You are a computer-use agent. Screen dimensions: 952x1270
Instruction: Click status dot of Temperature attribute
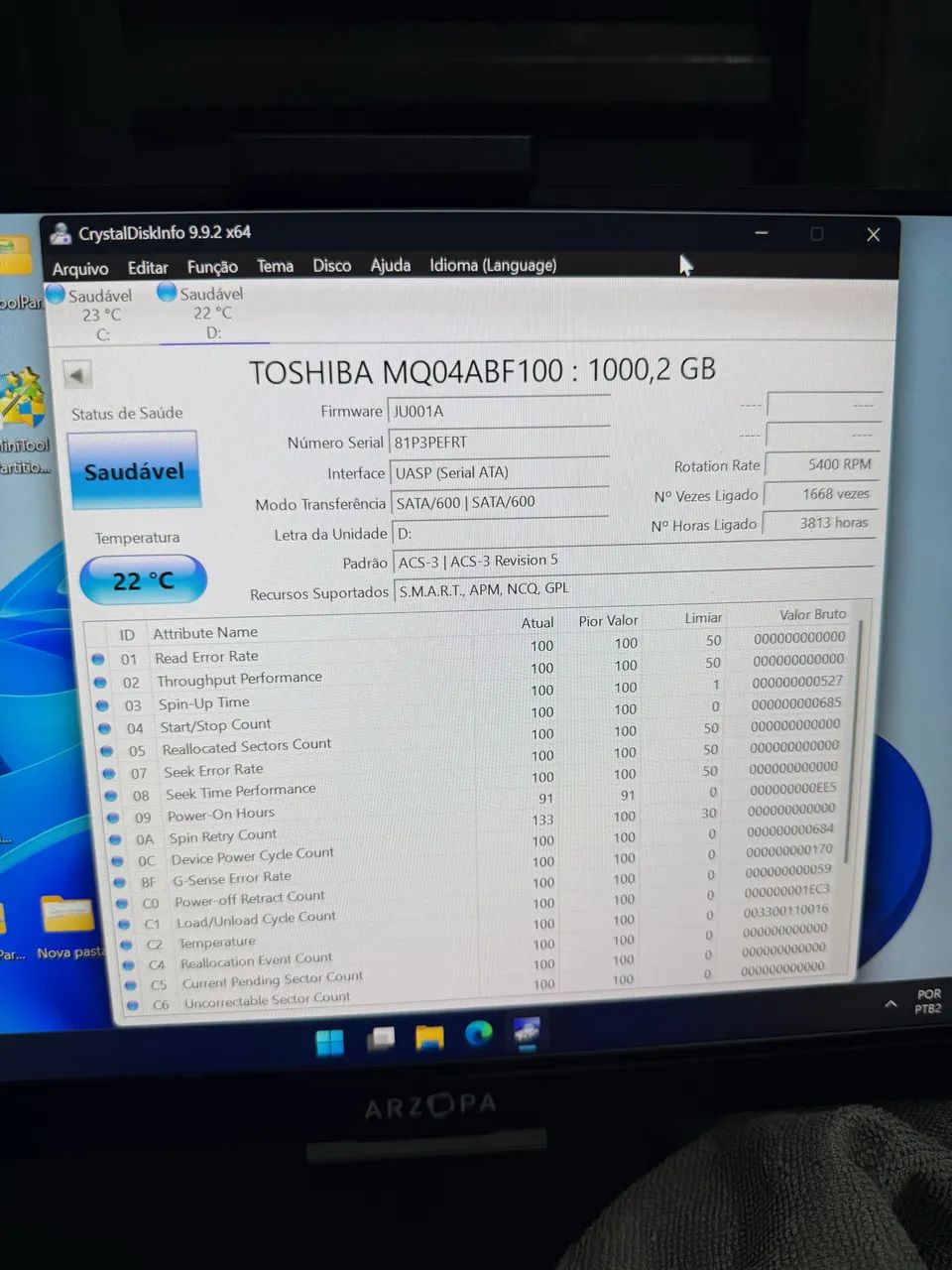tap(126, 945)
